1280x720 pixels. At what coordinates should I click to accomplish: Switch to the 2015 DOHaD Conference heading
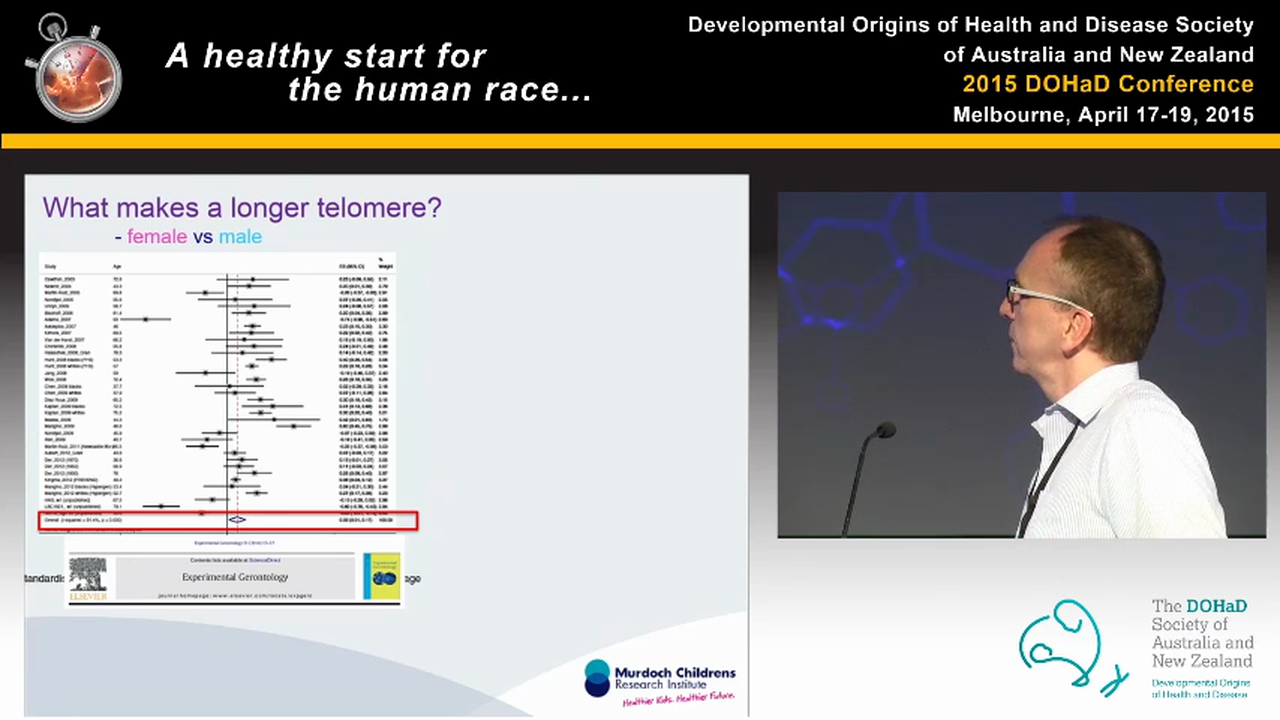click(x=1108, y=84)
